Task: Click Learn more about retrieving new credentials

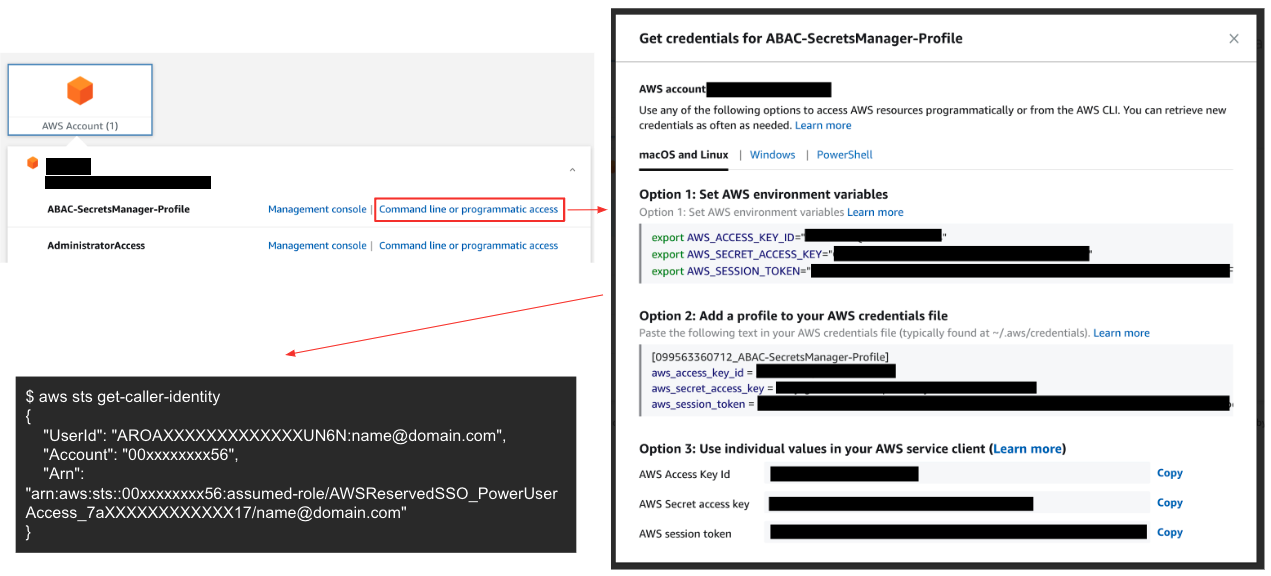Action: [823, 125]
